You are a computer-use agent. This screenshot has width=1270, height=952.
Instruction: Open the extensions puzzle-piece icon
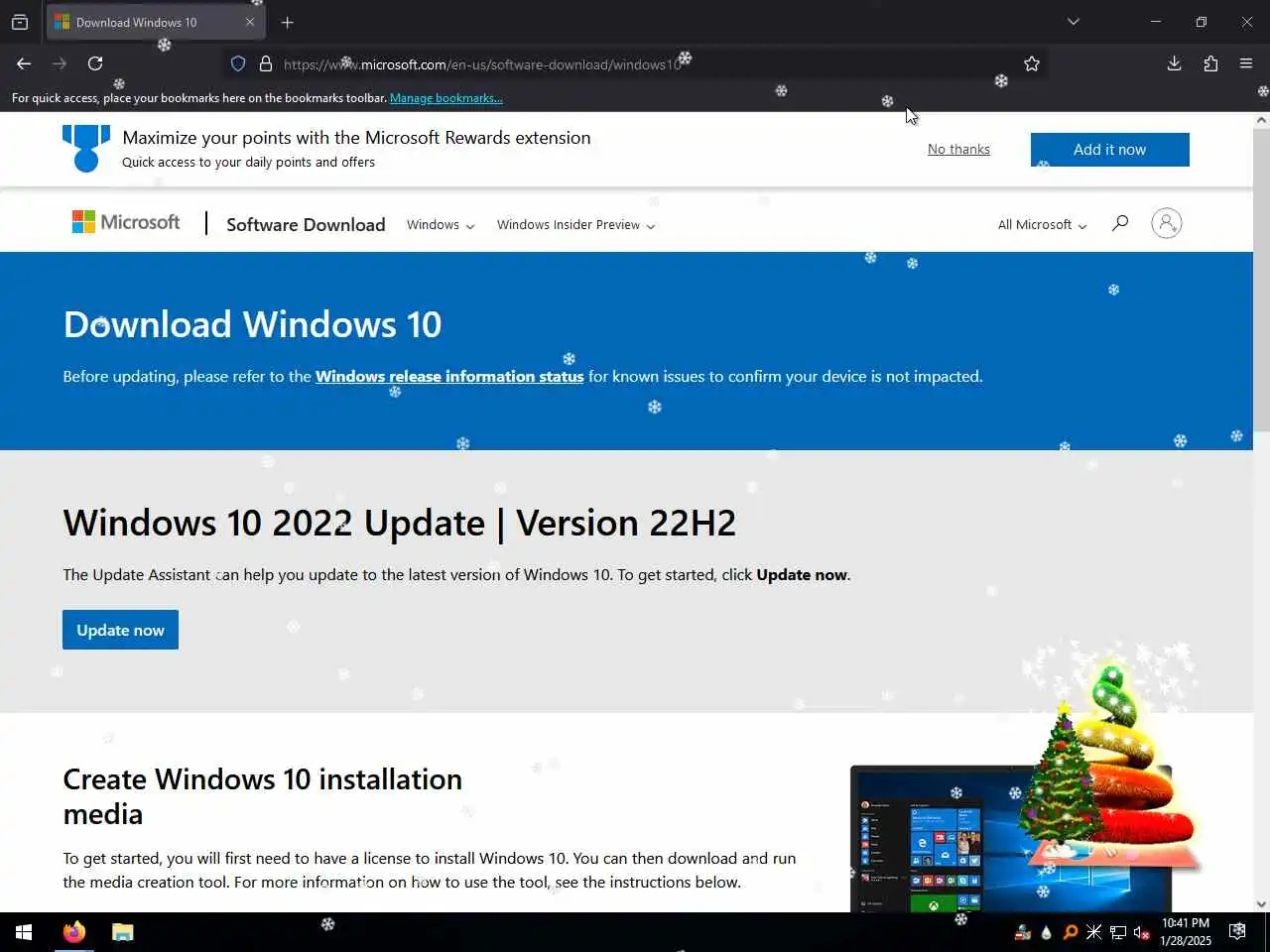click(x=1210, y=63)
